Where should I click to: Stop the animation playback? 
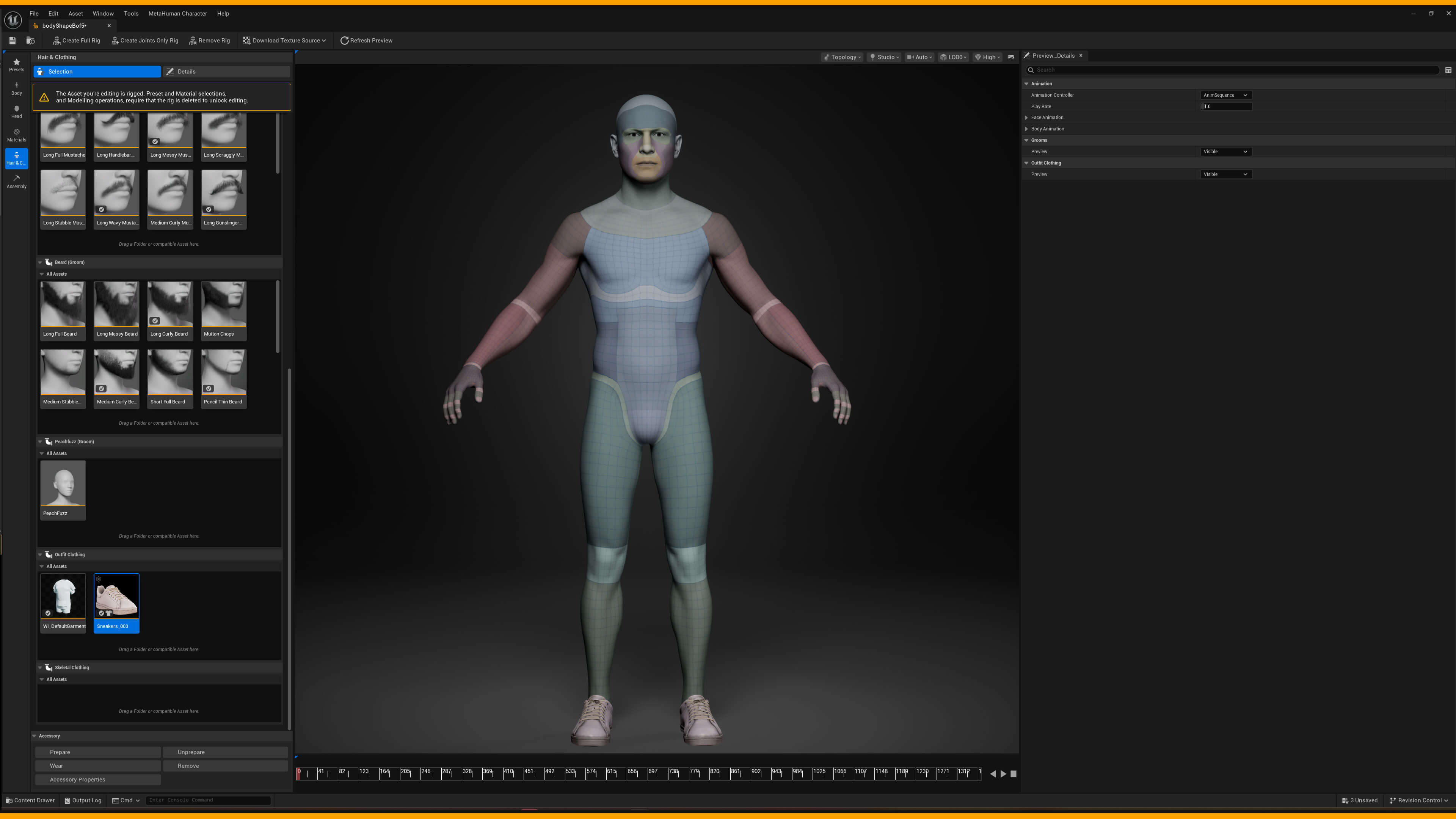(x=1014, y=774)
